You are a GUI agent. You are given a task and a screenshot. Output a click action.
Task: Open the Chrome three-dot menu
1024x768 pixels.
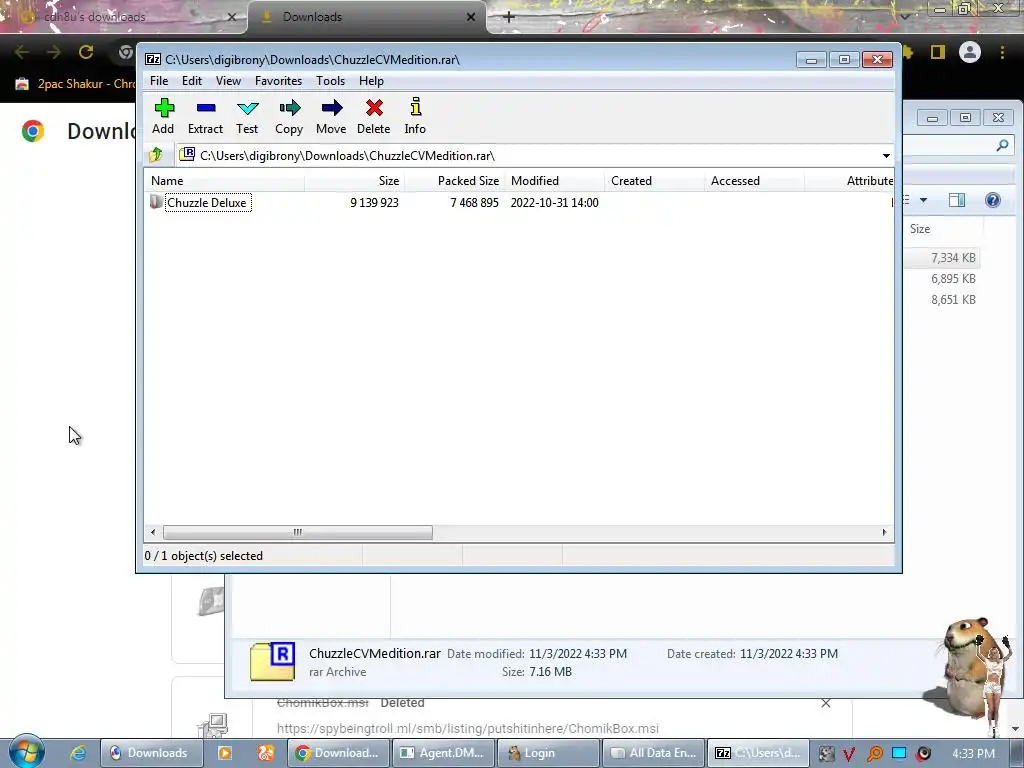pyautogui.click(x=1002, y=52)
